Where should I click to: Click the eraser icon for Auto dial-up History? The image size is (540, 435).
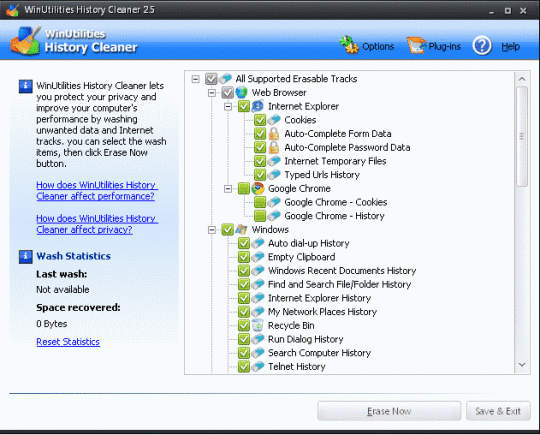pos(258,243)
